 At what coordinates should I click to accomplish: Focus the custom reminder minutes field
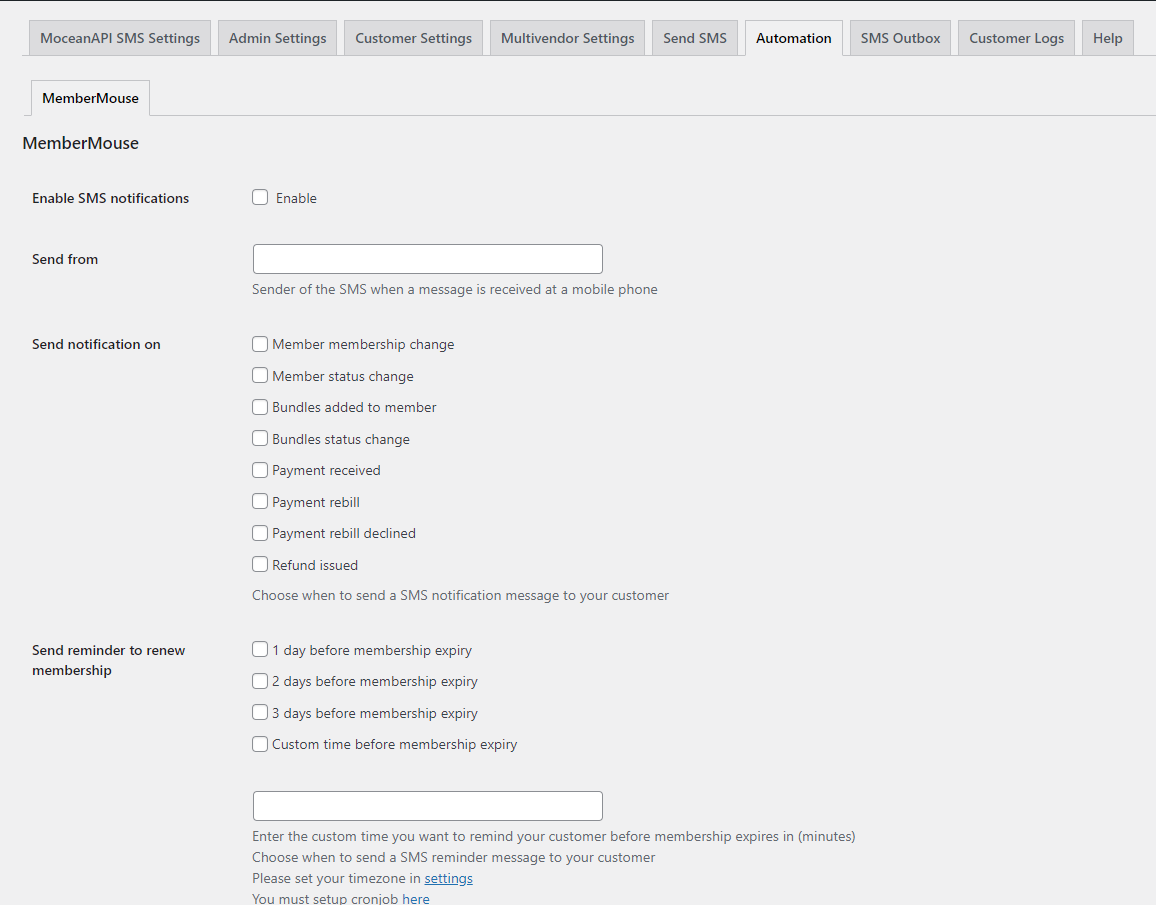click(428, 806)
